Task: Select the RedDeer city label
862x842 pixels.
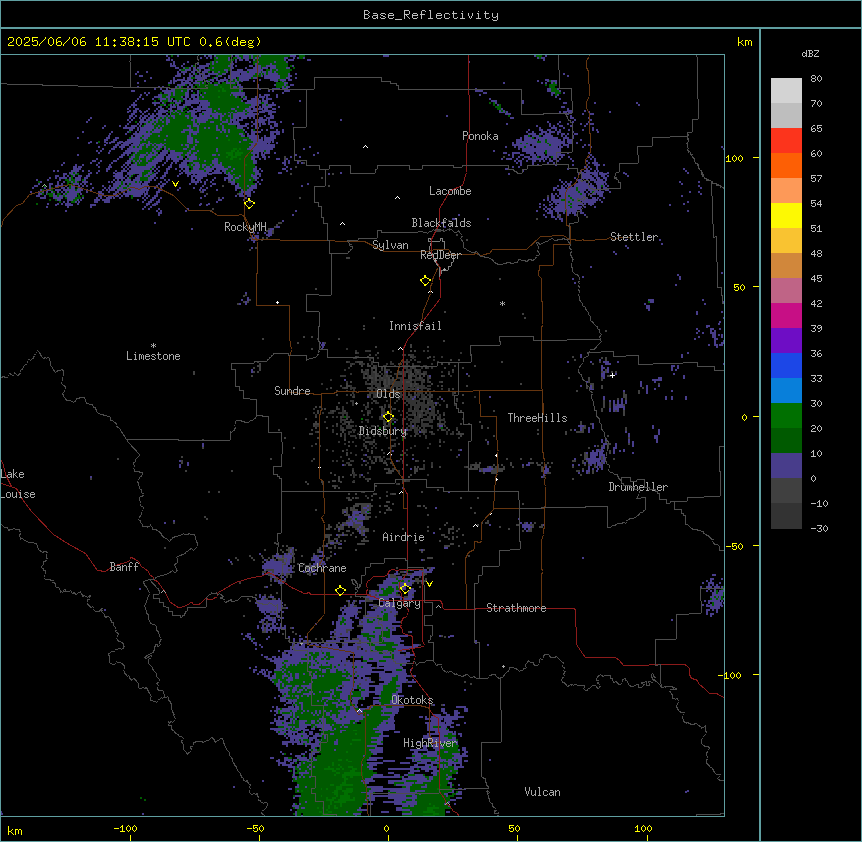Action: [440, 255]
